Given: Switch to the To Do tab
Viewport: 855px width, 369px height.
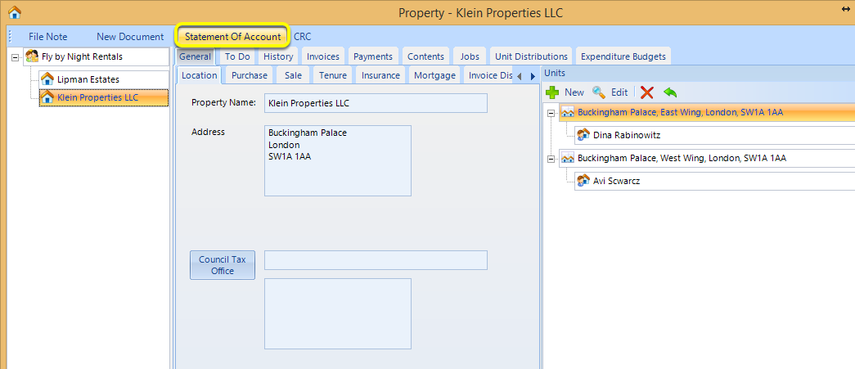Looking at the screenshot, I should tap(237, 56).
